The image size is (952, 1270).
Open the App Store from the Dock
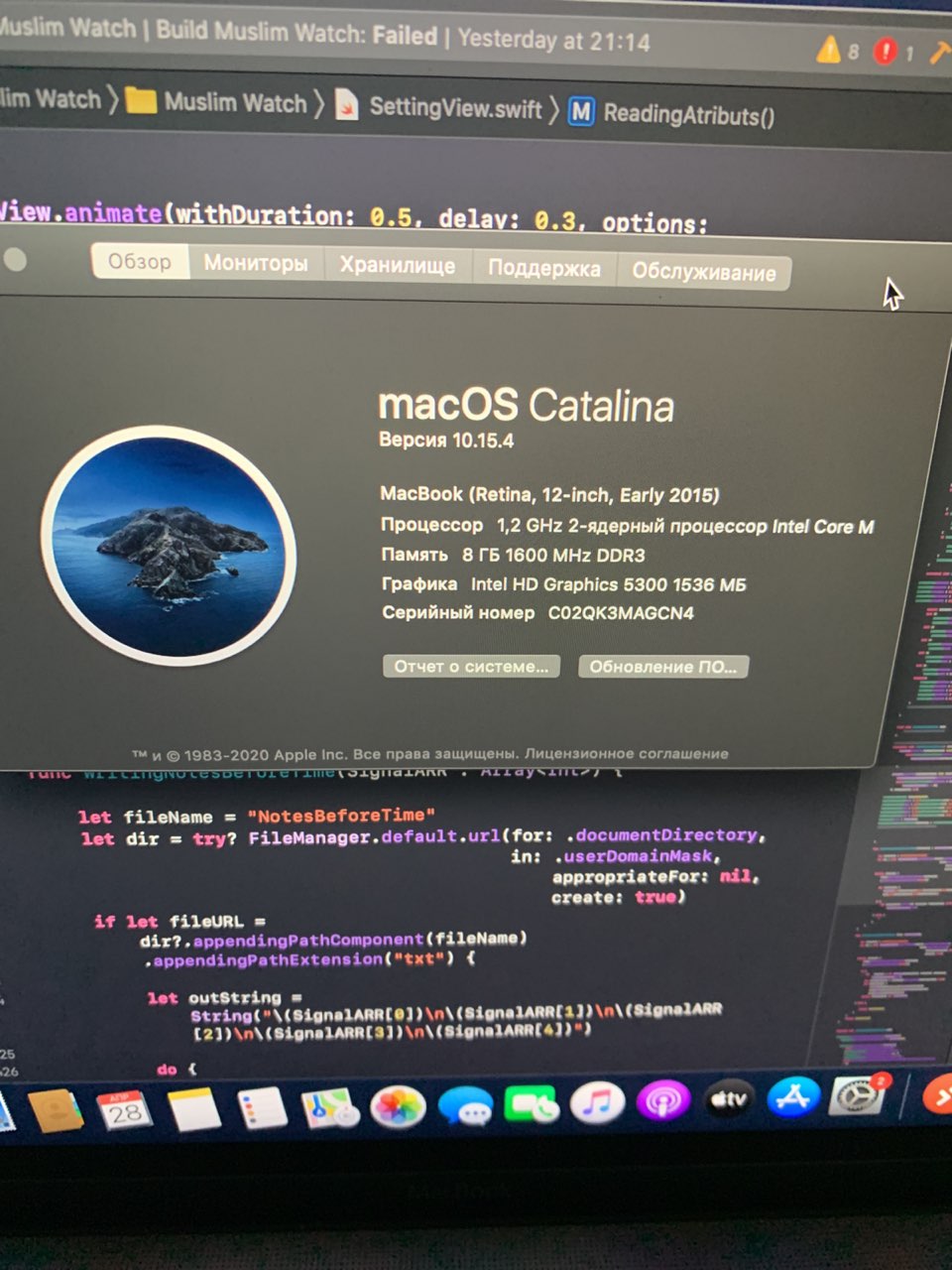click(793, 1097)
